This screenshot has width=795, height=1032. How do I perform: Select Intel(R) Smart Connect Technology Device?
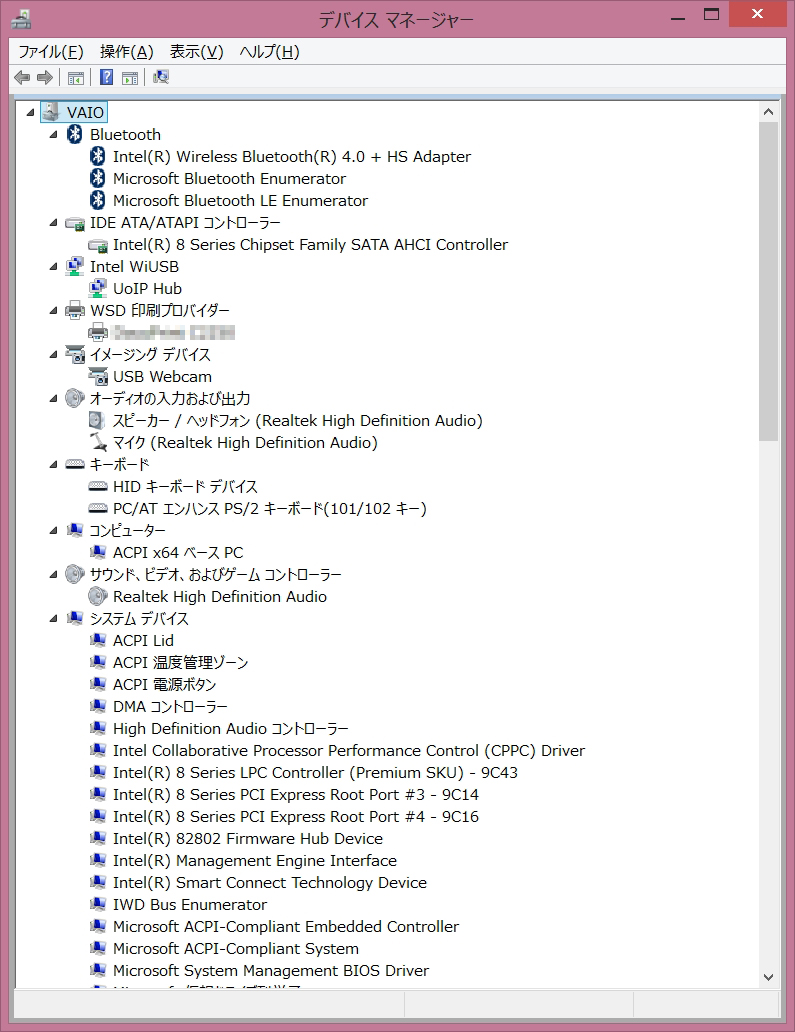(270, 882)
